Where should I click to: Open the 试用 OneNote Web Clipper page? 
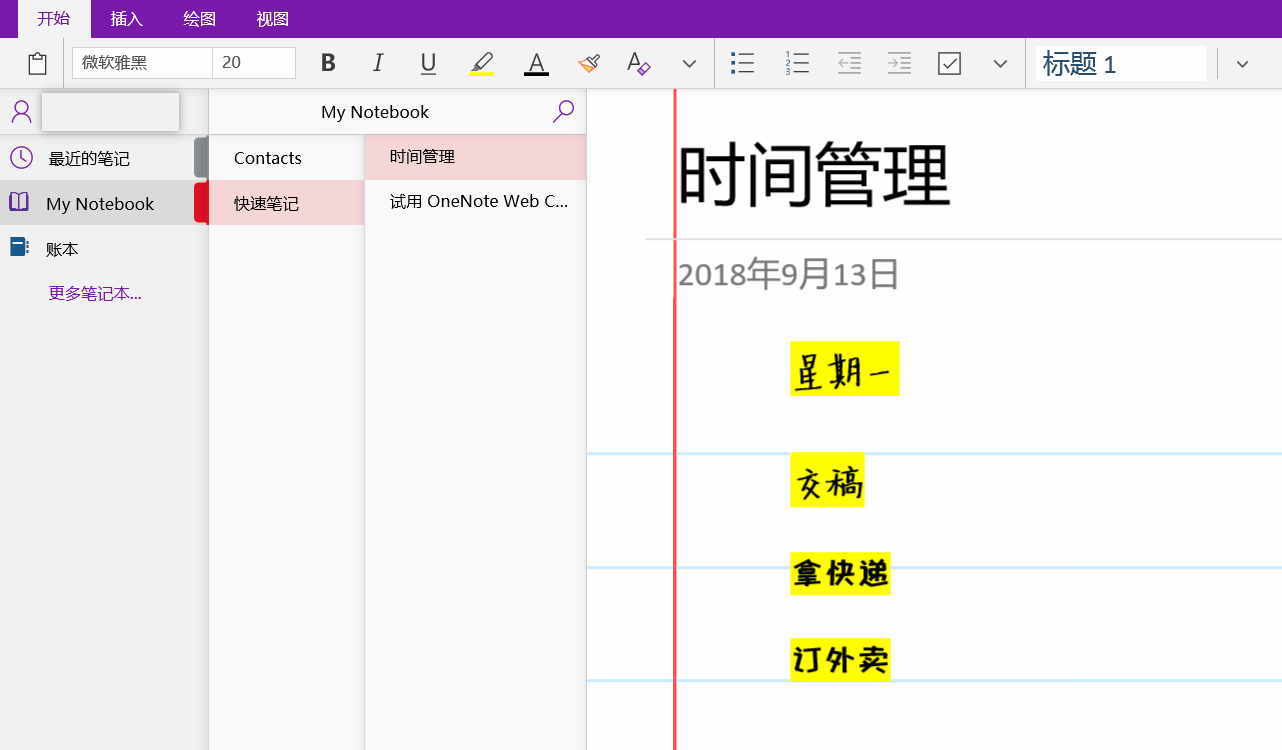(479, 201)
